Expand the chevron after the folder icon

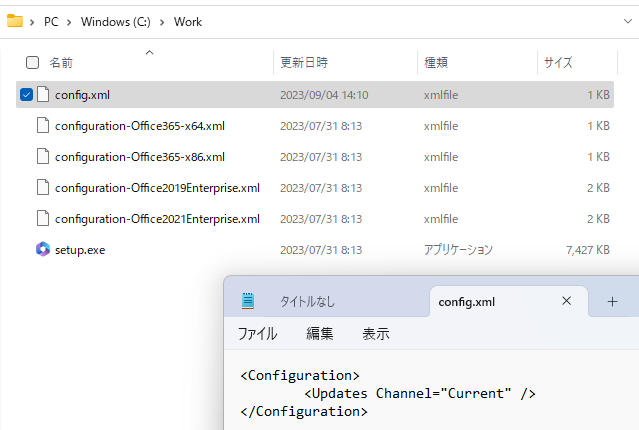coord(32,22)
